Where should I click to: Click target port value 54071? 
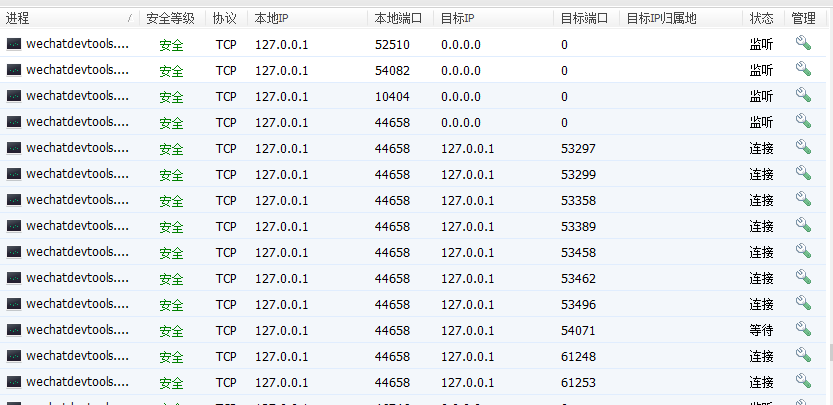click(578, 331)
